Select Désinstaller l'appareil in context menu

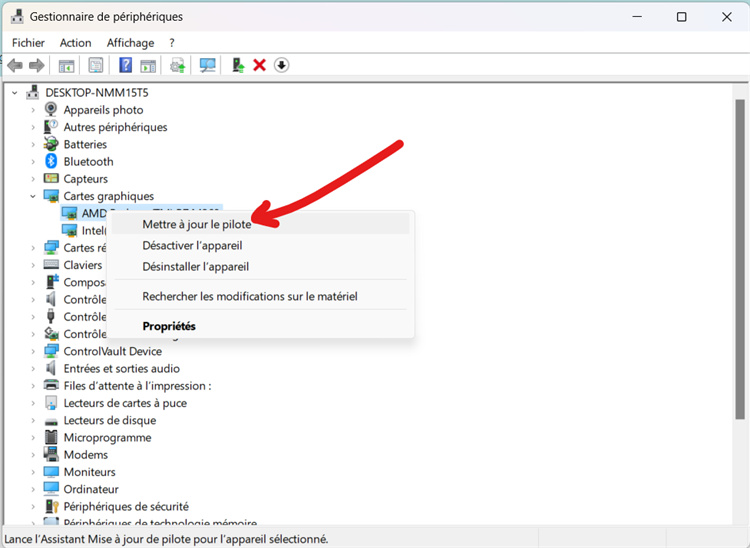(195, 267)
